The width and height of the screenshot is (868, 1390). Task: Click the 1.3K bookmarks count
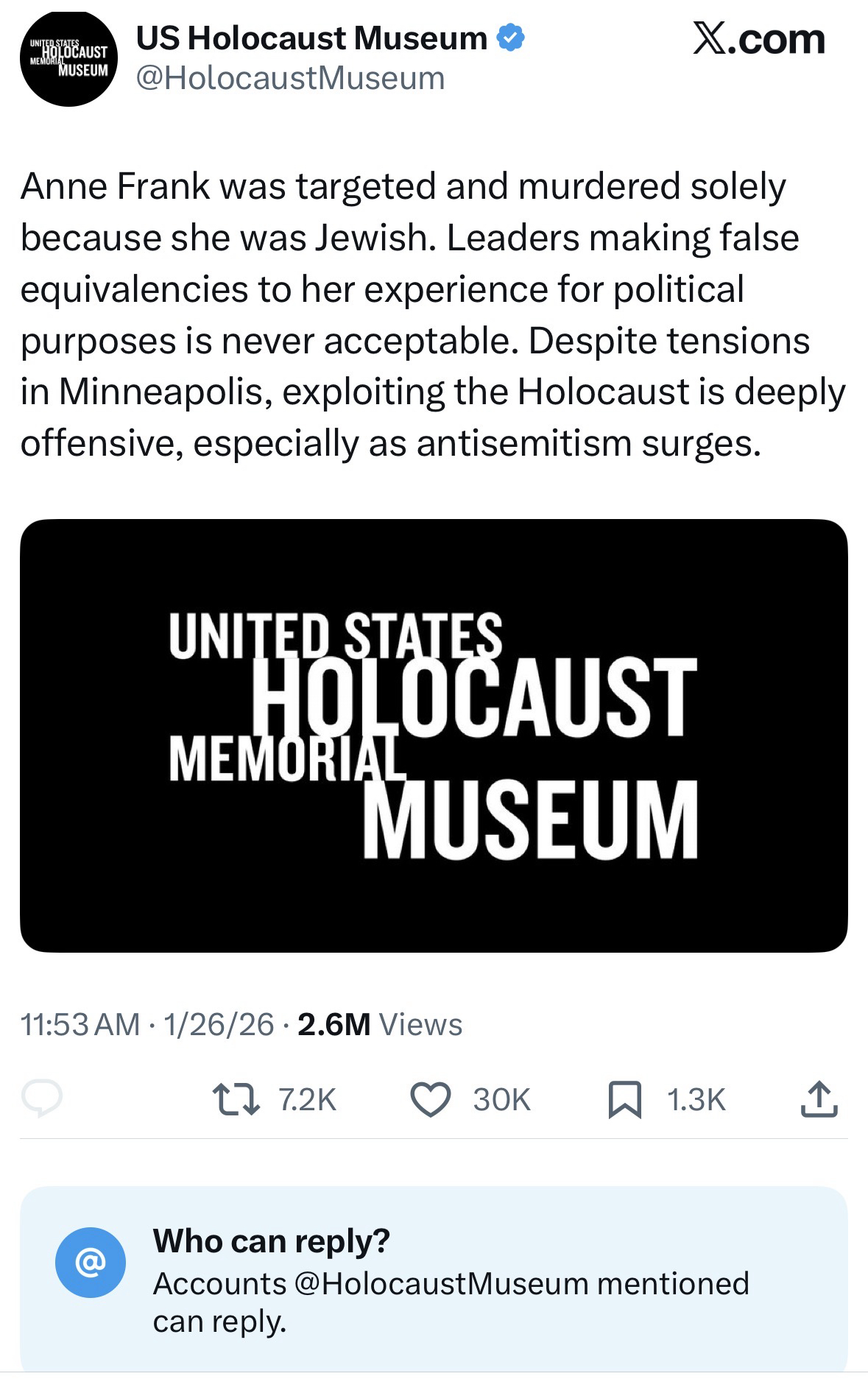[x=696, y=1099]
